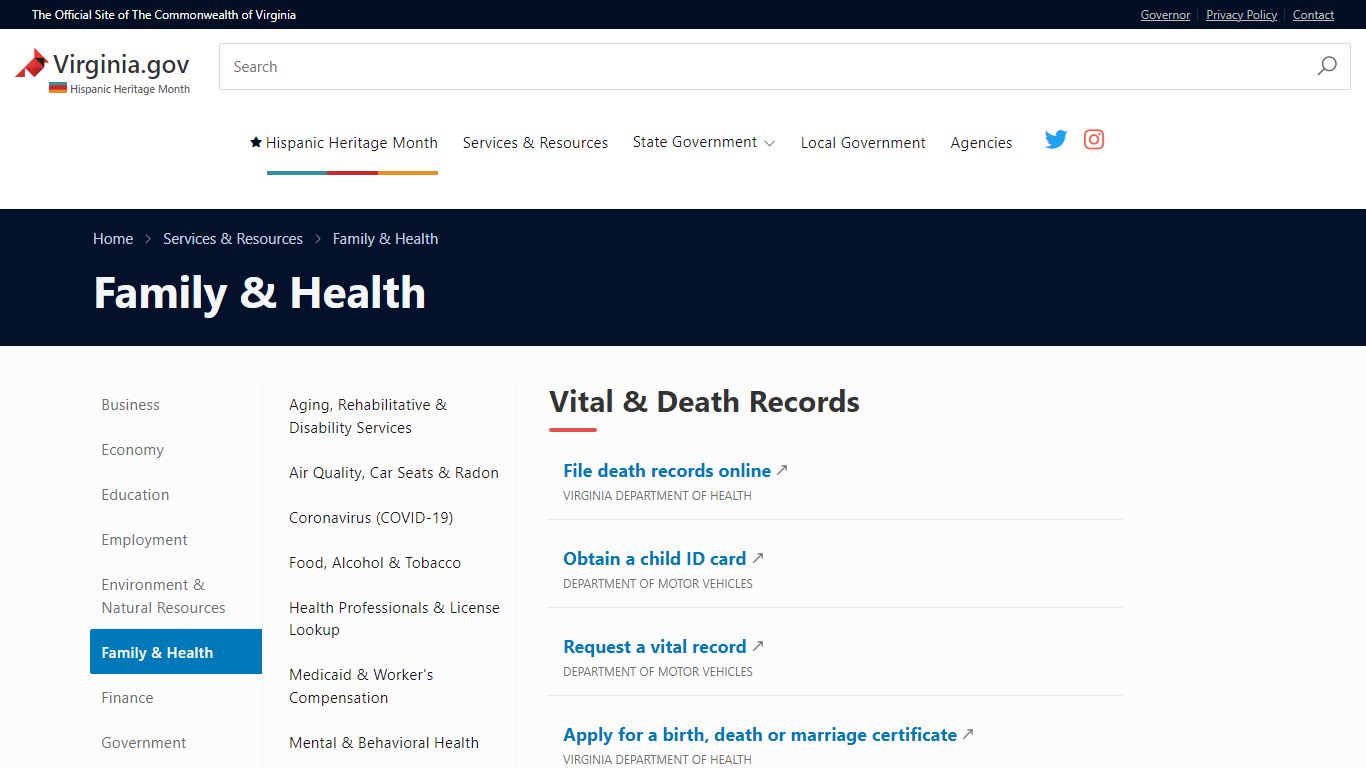Viewport: 1366px width, 768px height.
Task: Go to Local Government nav item
Action: [863, 142]
